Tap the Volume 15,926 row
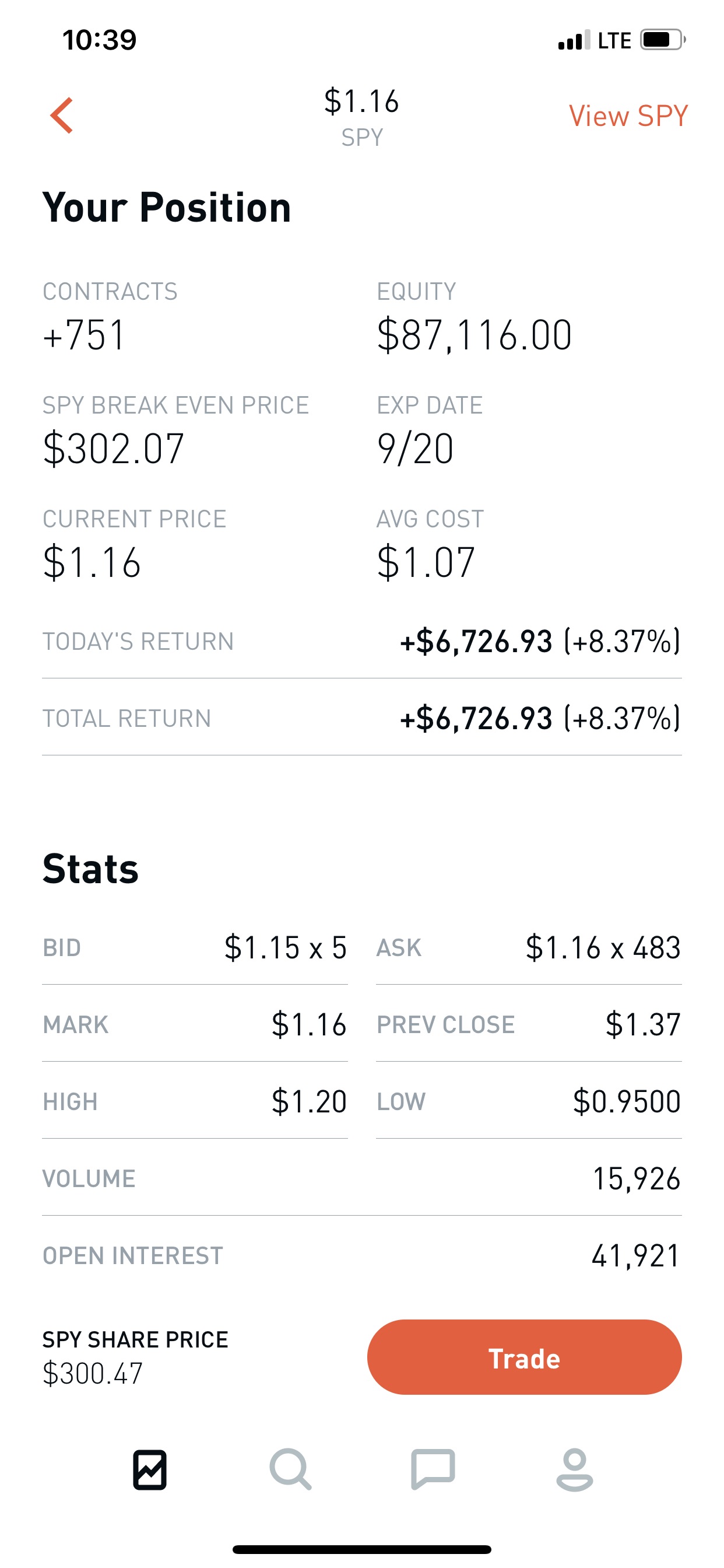 pos(361,1178)
